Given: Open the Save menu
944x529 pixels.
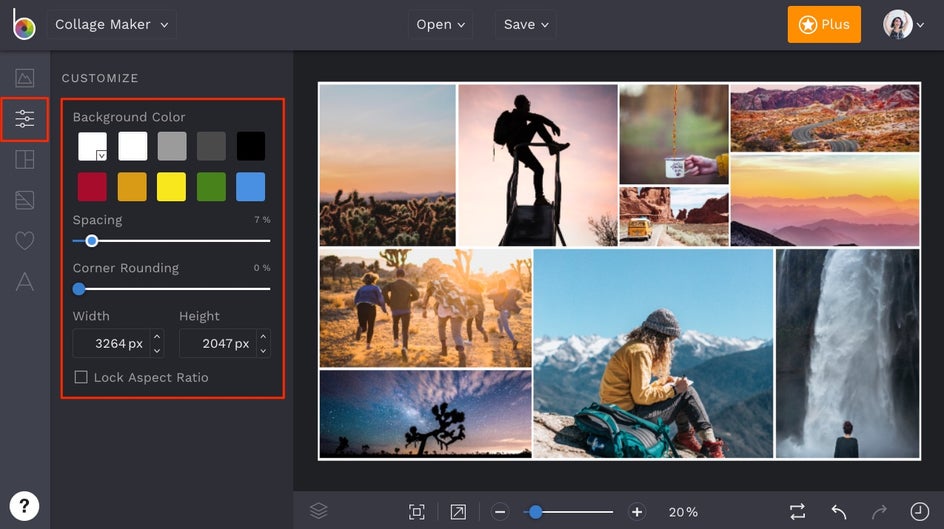Looking at the screenshot, I should [525, 24].
